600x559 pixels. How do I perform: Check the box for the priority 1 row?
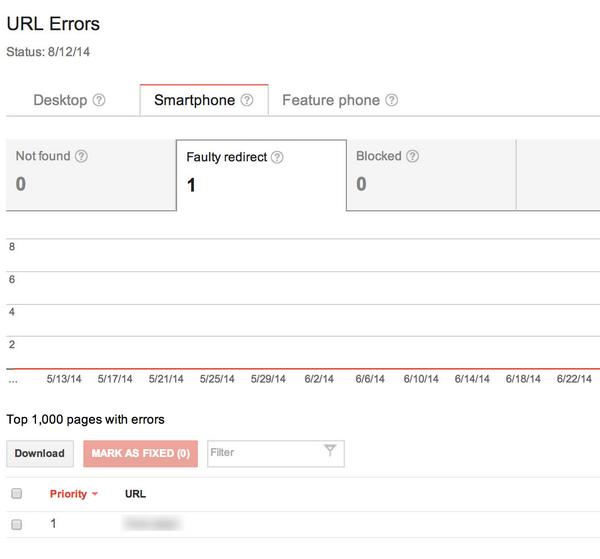coord(16,524)
